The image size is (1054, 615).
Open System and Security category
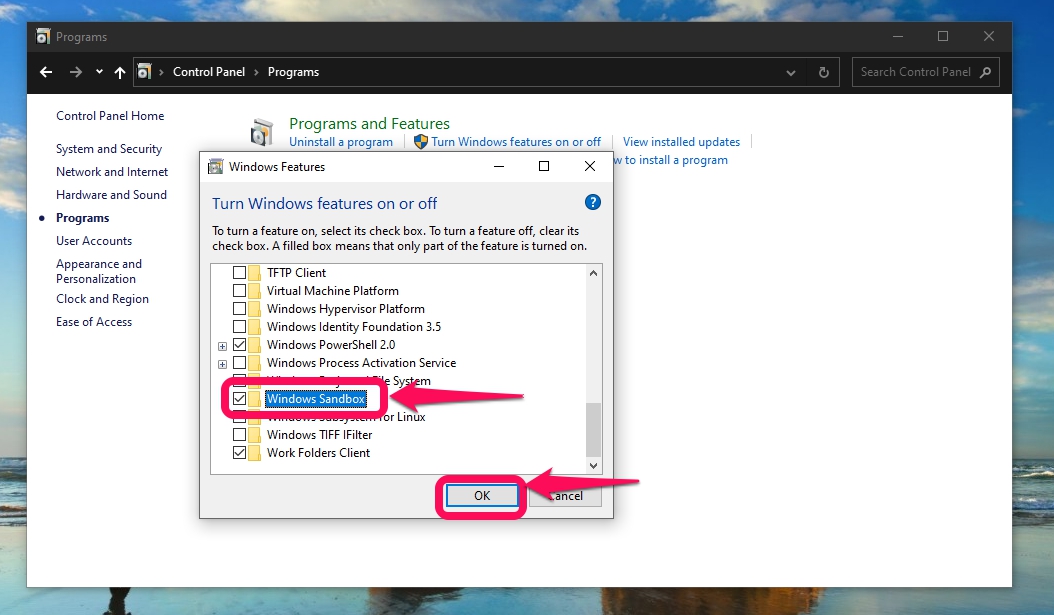[109, 149]
